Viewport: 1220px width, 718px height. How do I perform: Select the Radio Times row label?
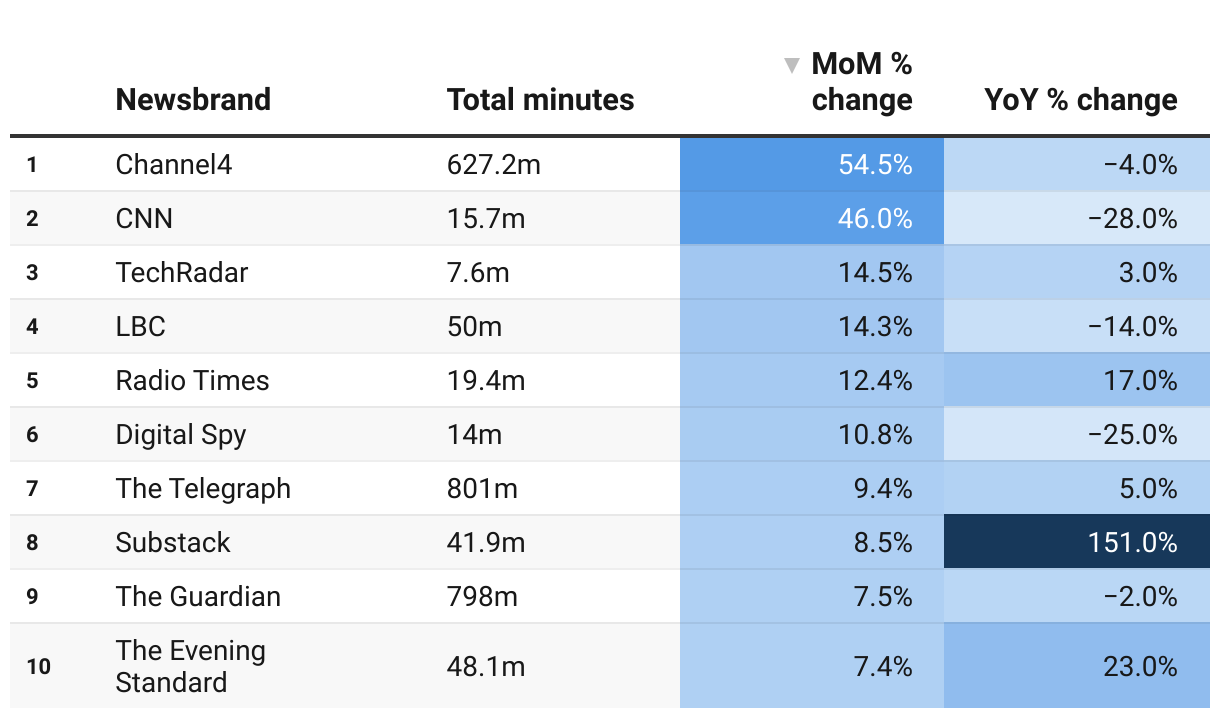click(x=192, y=381)
